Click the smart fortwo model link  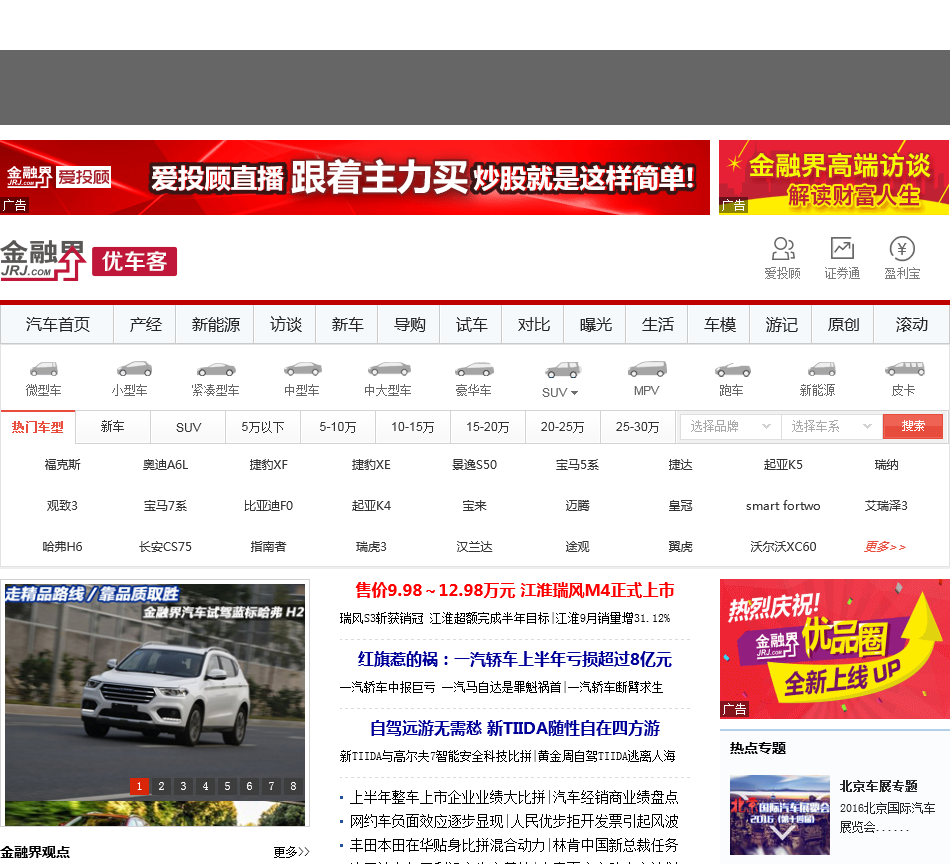[x=783, y=506]
